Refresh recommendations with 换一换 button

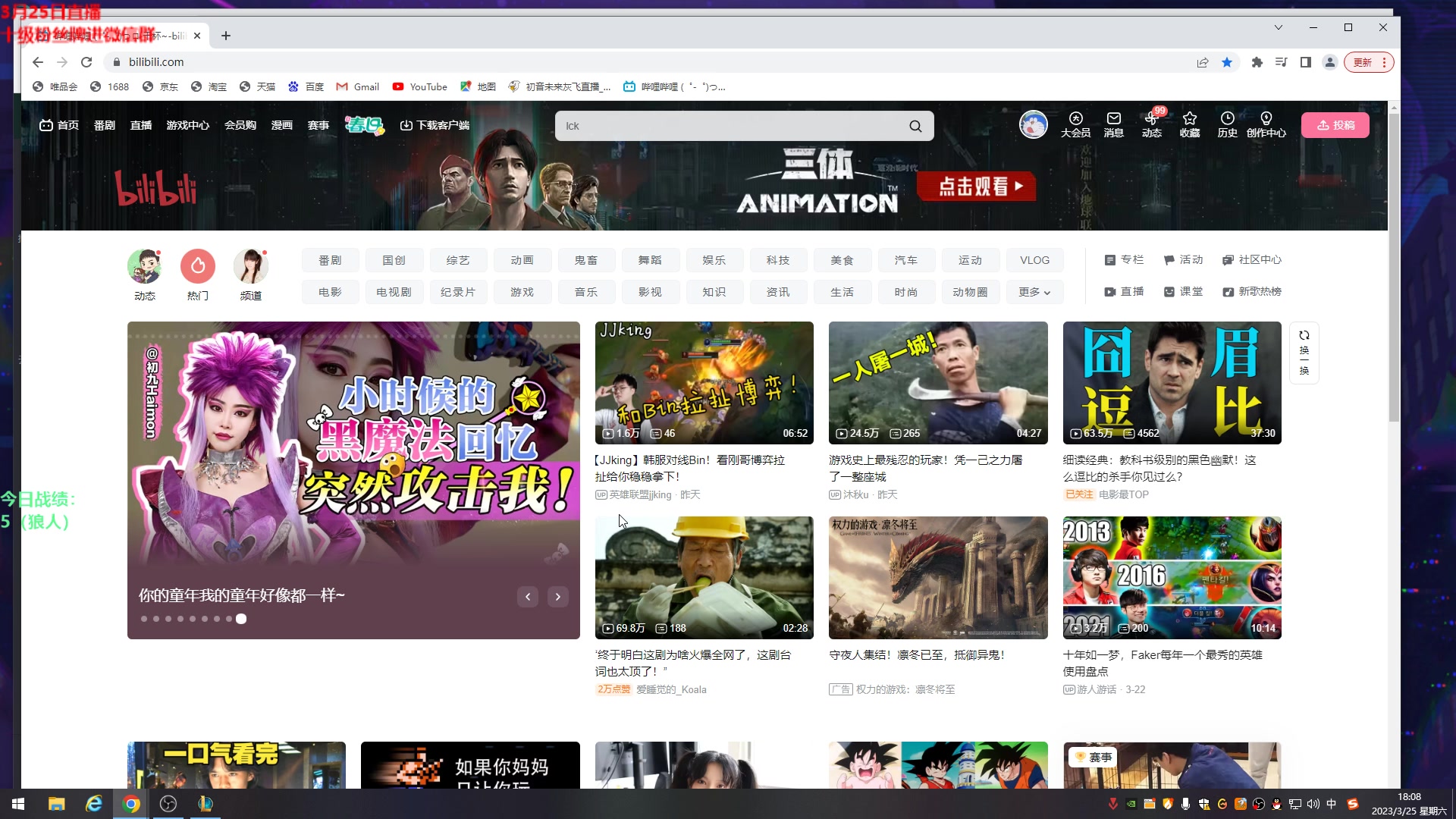pyautogui.click(x=1304, y=353)
